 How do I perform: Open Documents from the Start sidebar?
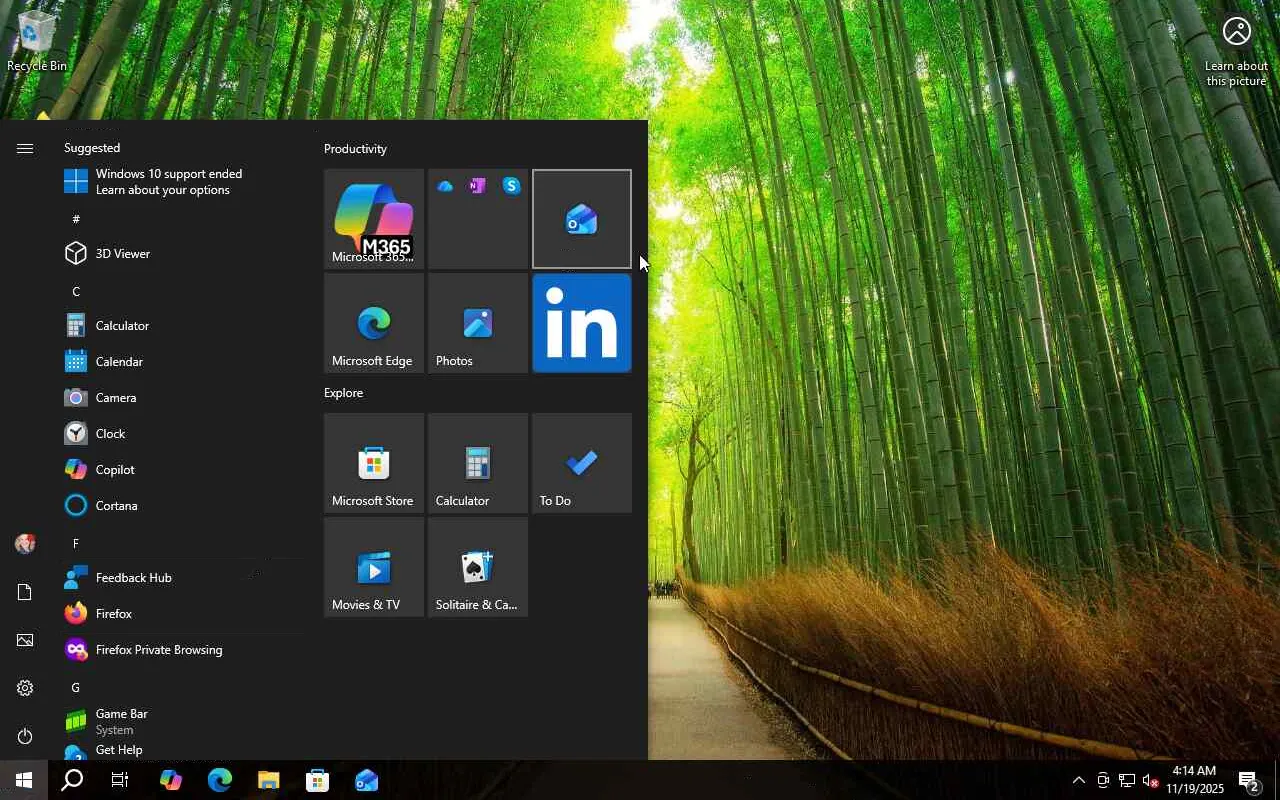[25, 592]
